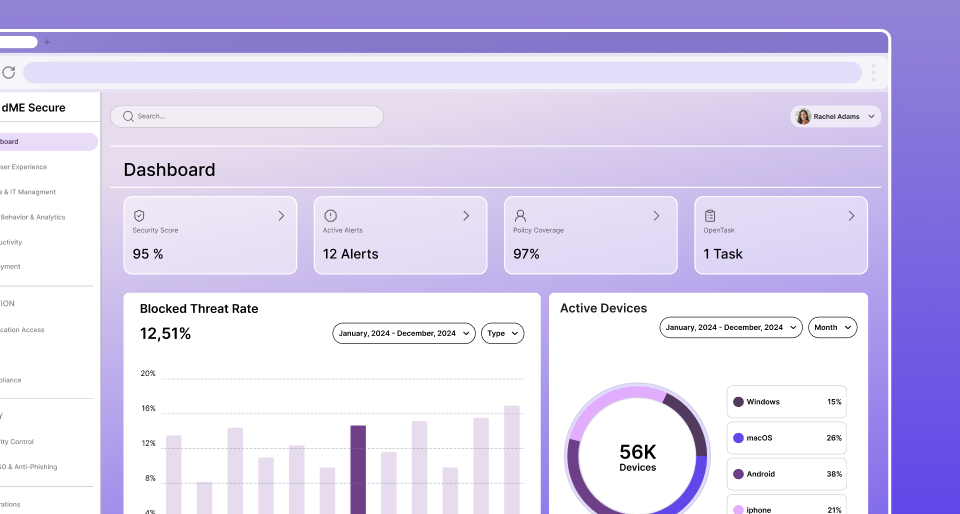
Task: Focus the Search field
Action: (x=247, y=116)
